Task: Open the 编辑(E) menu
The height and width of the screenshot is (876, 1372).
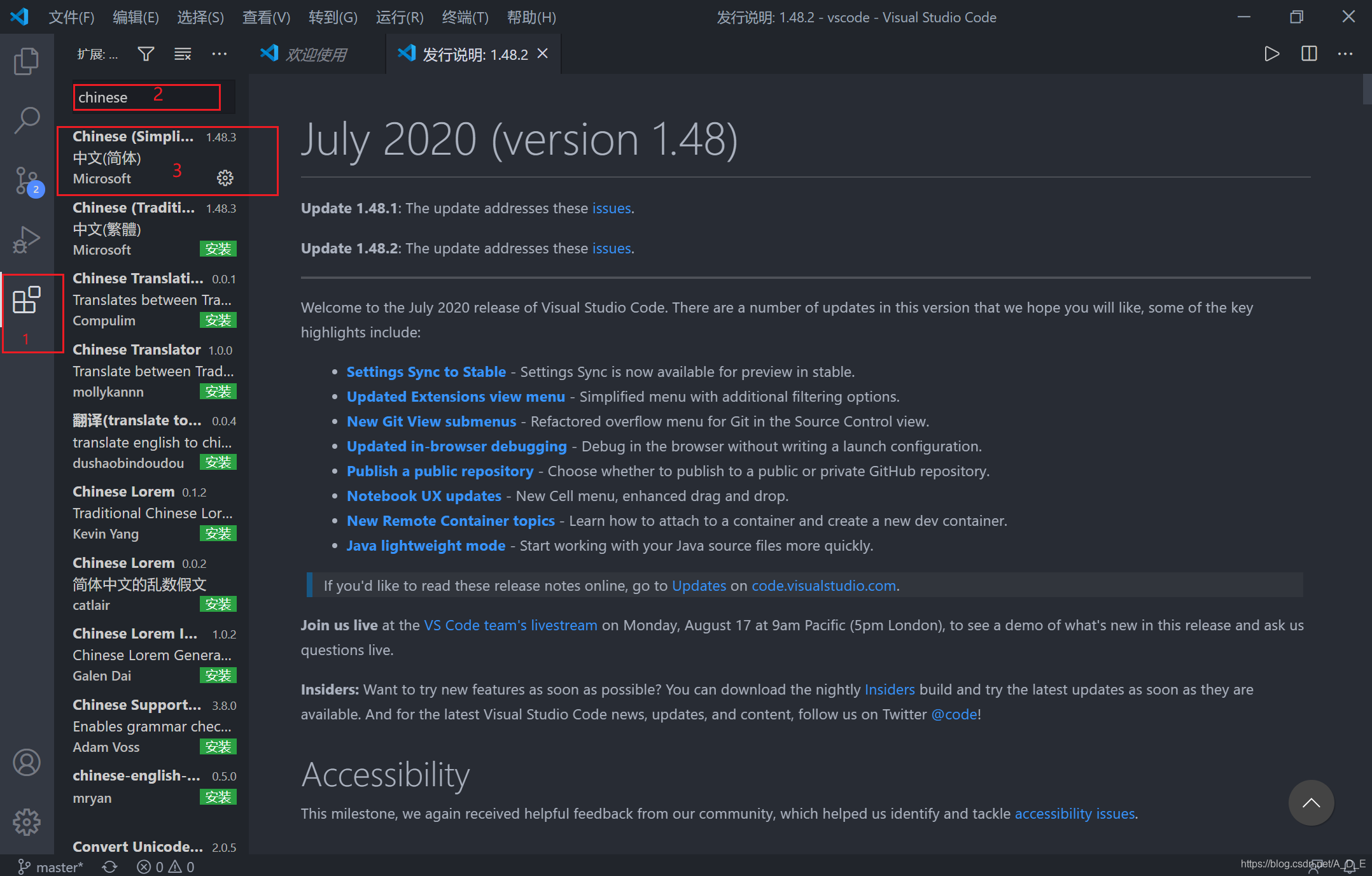Action: coord(136,17)
